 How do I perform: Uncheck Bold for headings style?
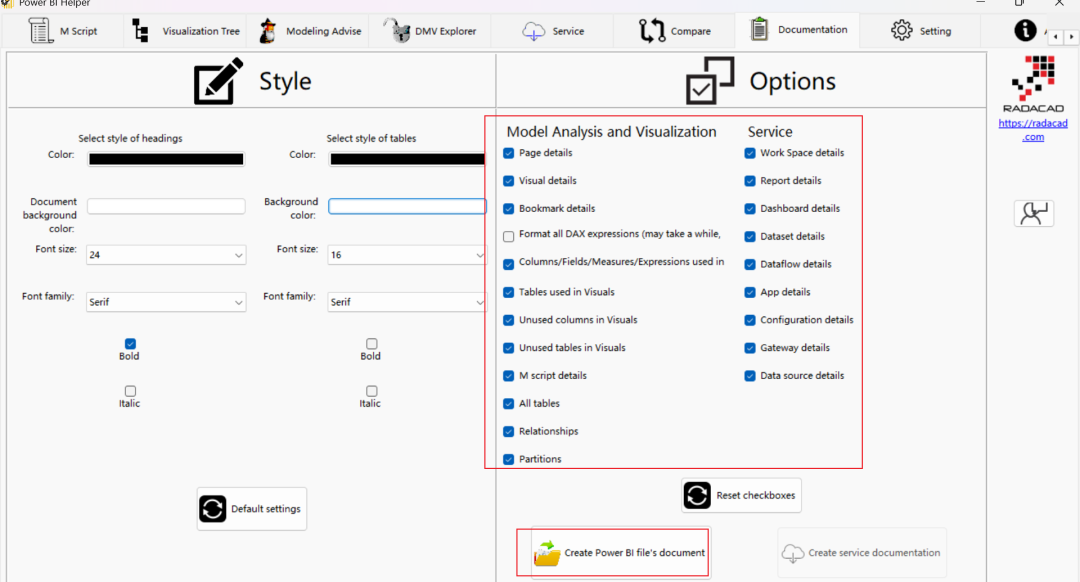[x=130, y=344]
